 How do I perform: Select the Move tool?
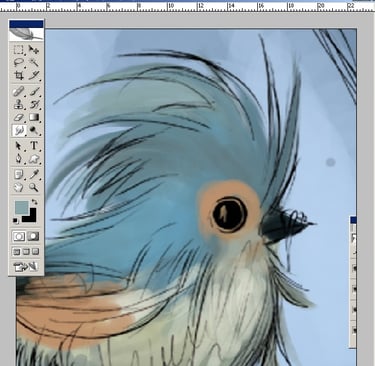34,50
